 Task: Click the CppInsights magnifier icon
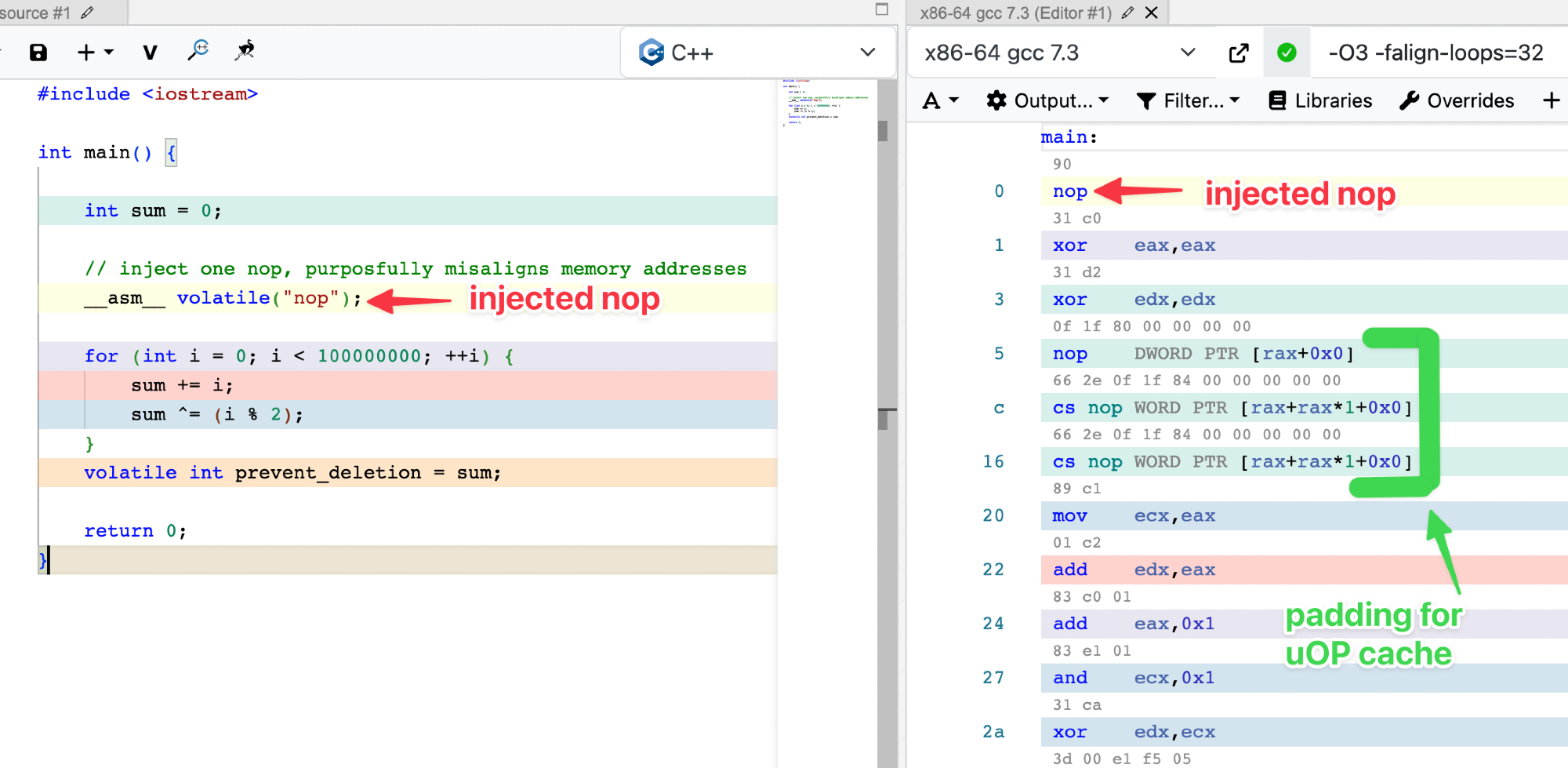[x=198, y=51]
